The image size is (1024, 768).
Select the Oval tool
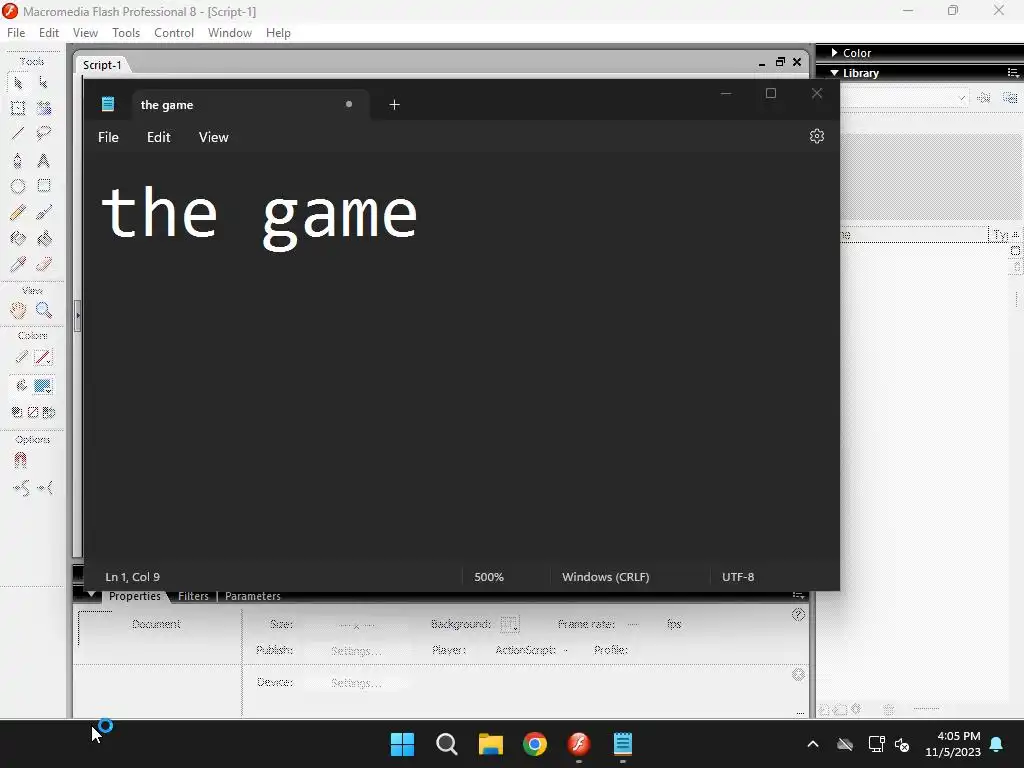click(x=18, y=186)
